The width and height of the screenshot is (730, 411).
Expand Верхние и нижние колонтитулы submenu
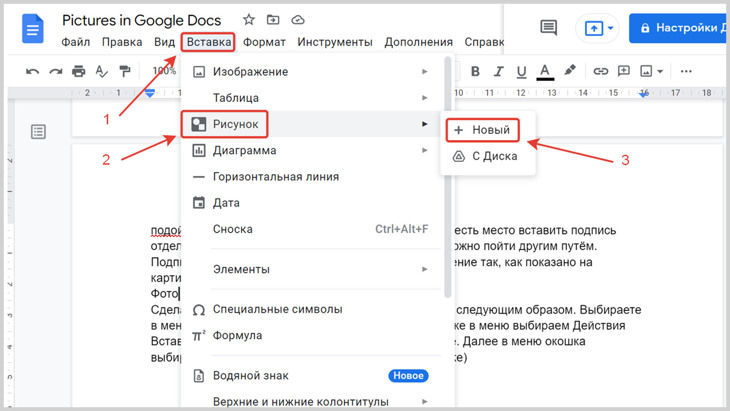pyautogui.click(x=311, y=401)
